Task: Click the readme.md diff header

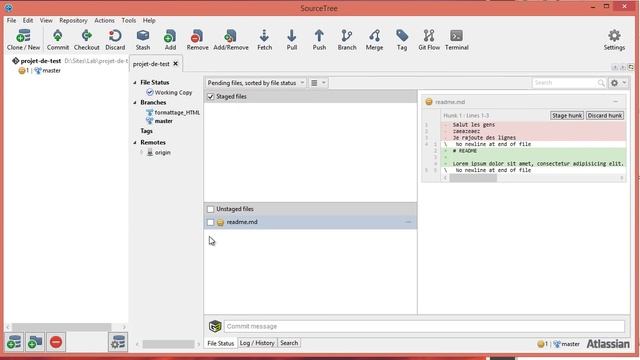Action: point(524,102)
